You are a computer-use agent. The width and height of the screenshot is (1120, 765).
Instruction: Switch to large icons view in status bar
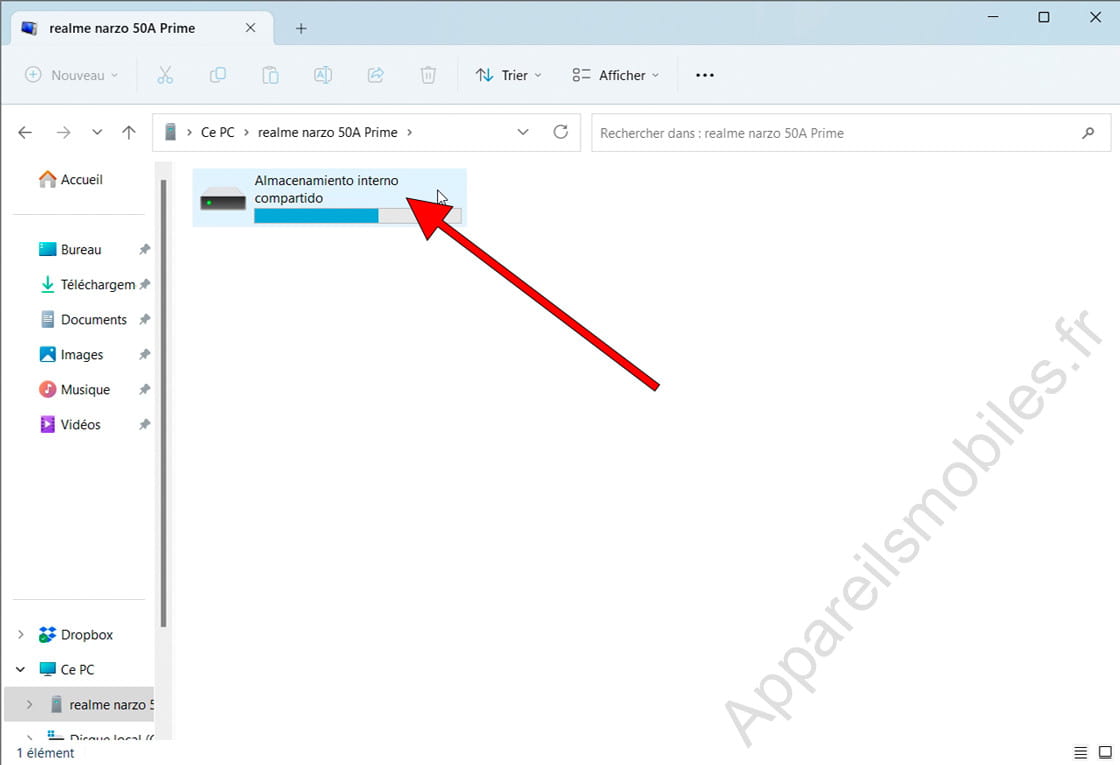coord(1105,752)
